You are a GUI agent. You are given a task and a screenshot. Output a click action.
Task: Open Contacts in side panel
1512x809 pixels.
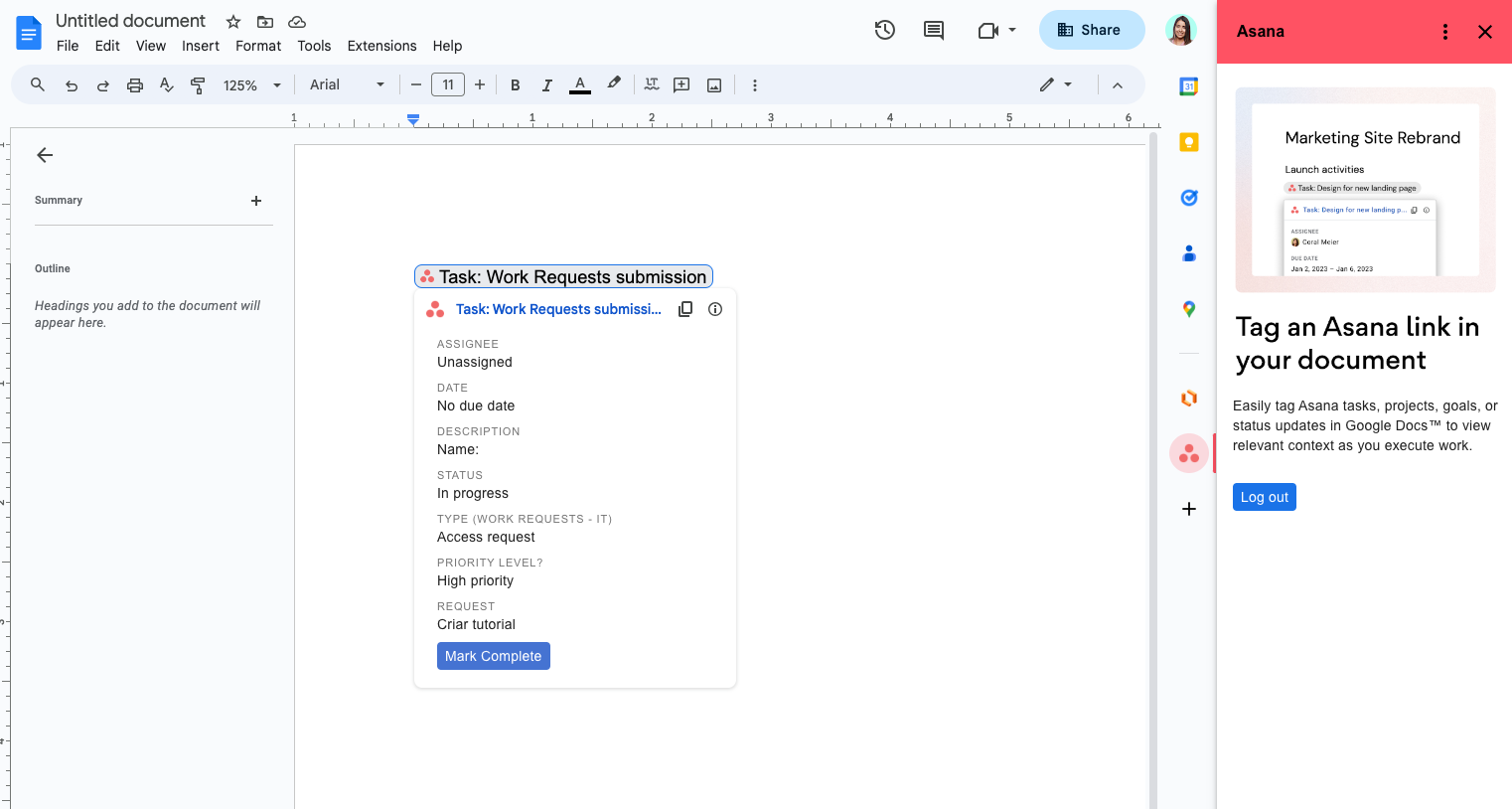click(x=1189, y=253)
